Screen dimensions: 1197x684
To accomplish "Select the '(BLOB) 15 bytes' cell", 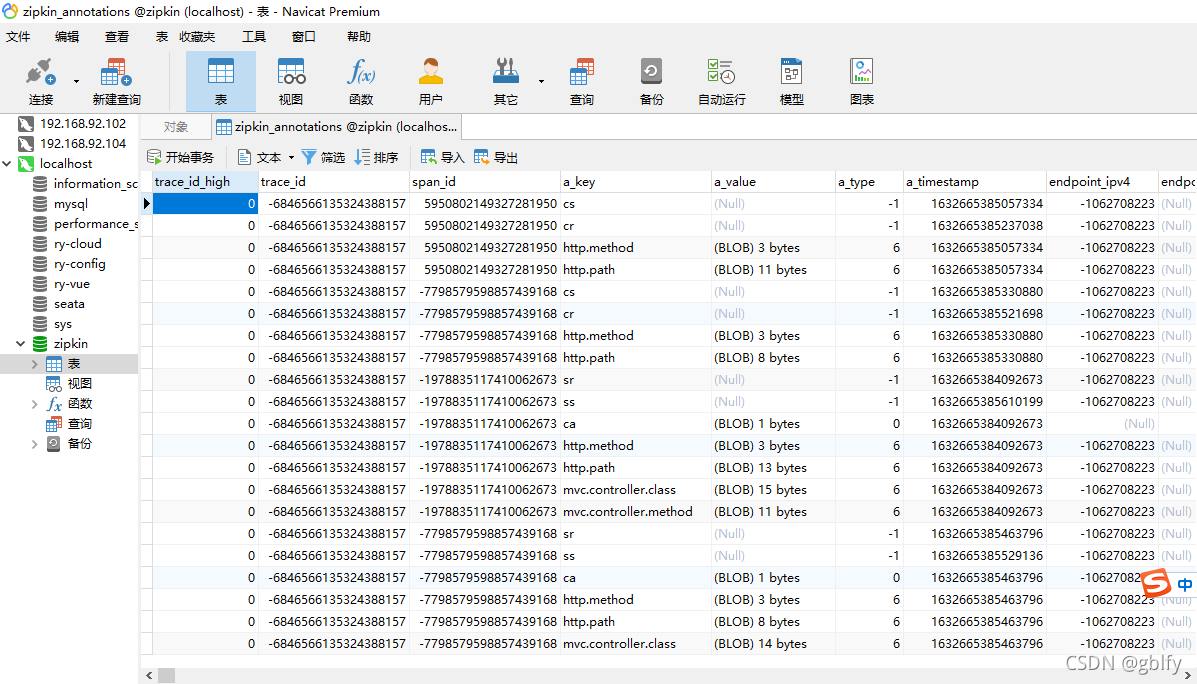I will point(773,489).
